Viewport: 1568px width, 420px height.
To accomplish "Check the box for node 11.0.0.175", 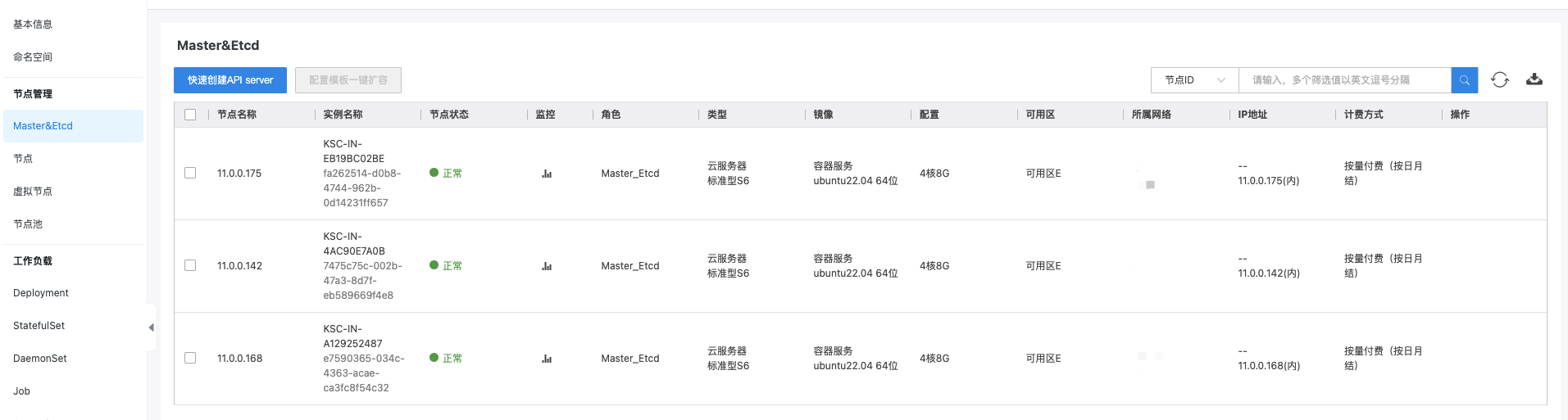I will (190, 173).
